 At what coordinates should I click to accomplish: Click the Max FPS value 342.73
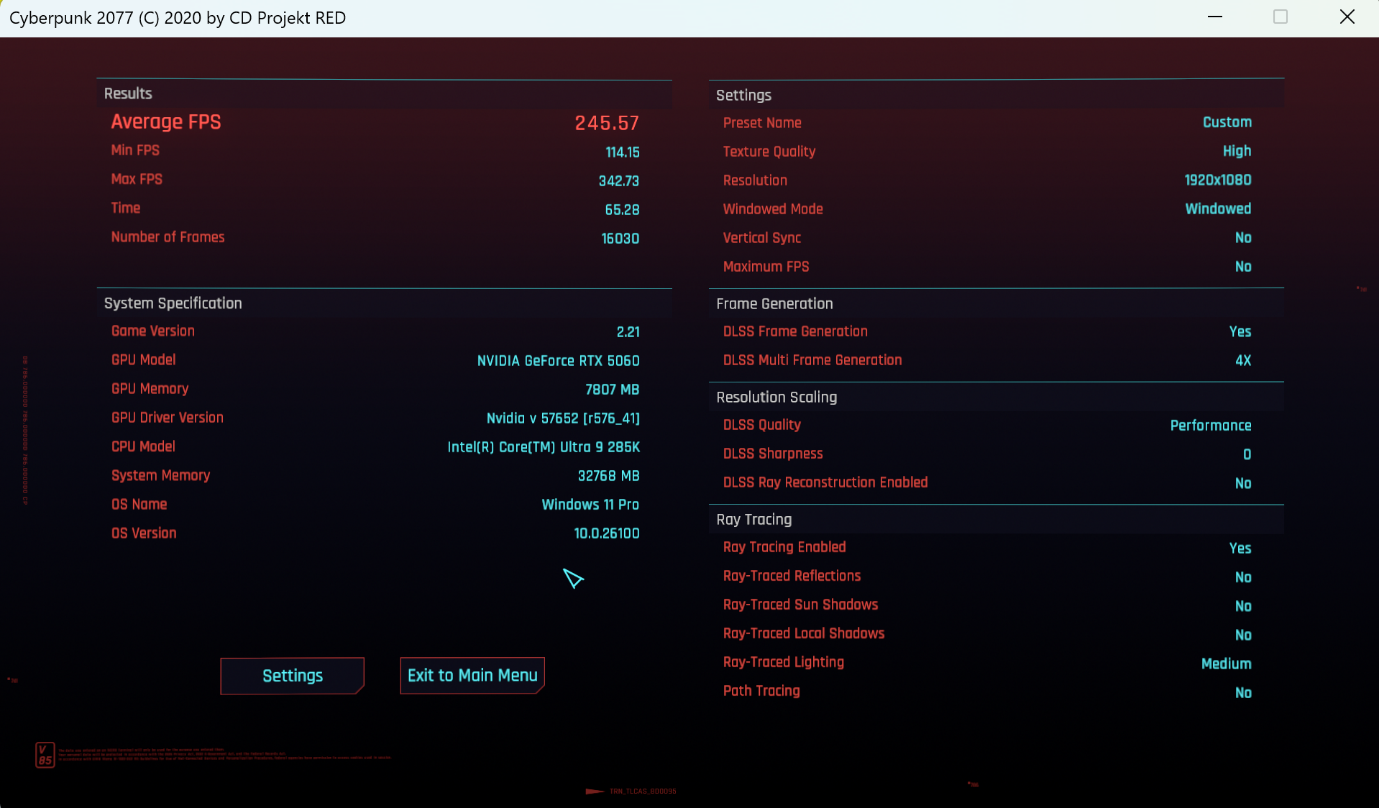(x=619, y=181)
